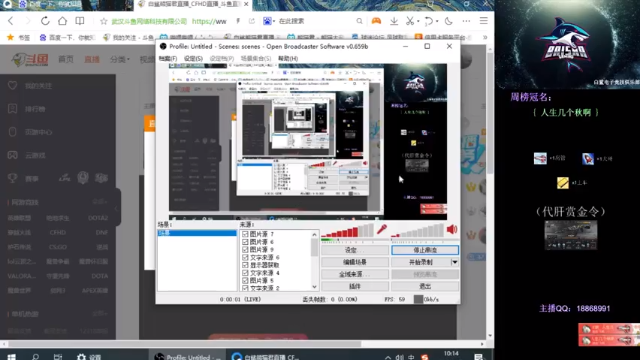Click the browser search magnifier icon

359,21
